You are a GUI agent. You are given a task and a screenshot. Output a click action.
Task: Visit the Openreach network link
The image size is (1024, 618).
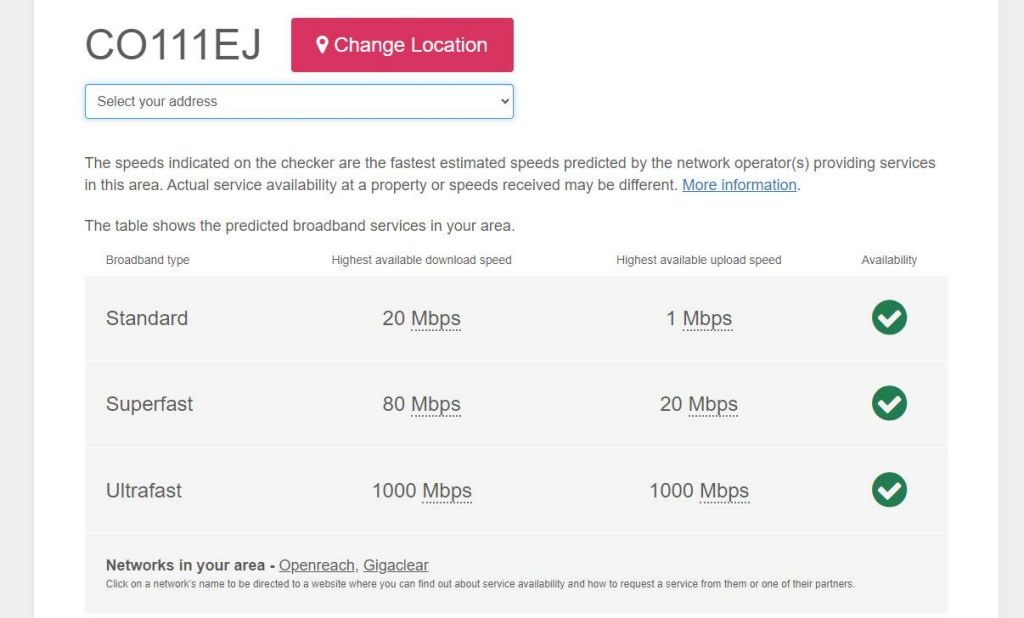(317, 565)
